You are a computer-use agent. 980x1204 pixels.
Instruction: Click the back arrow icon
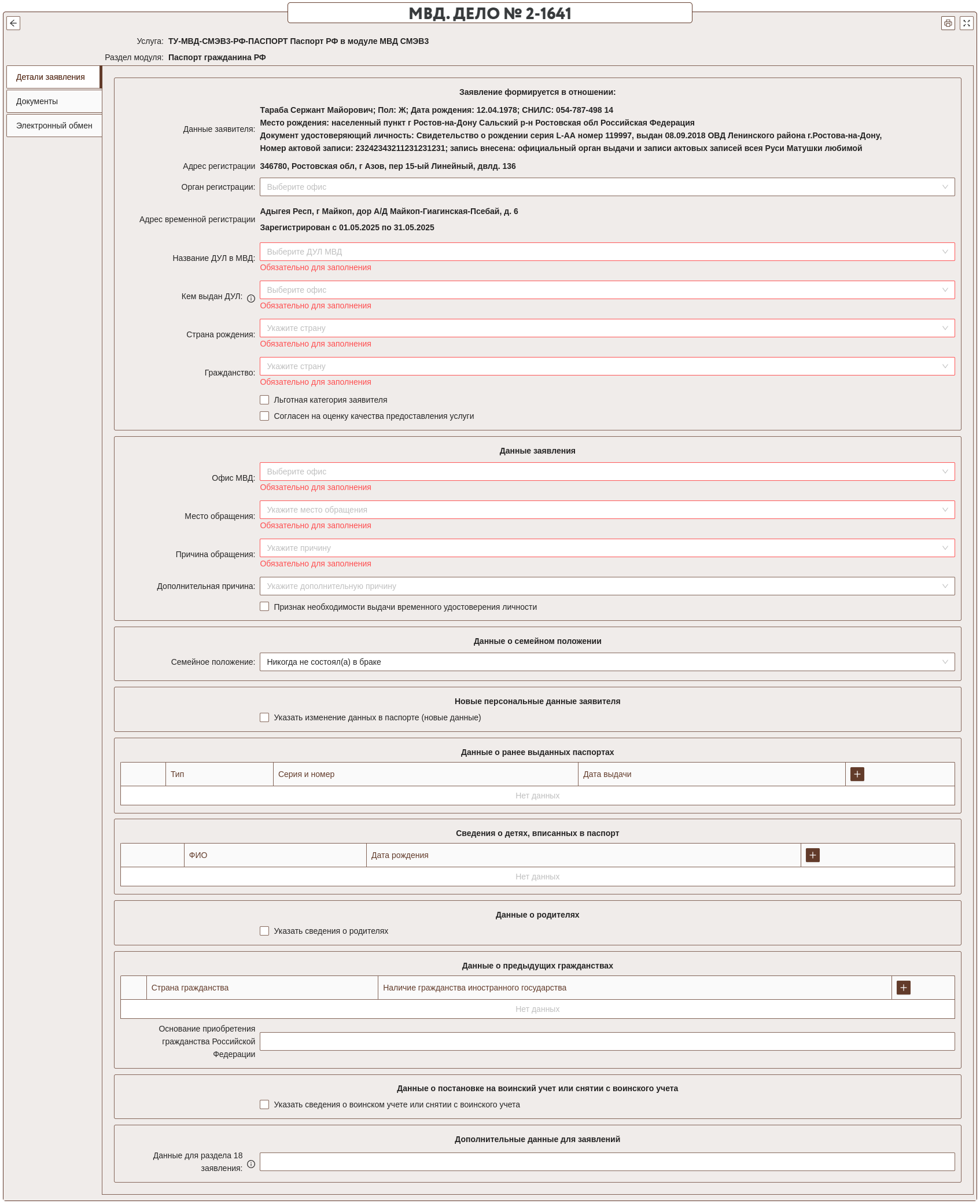coord(13,23)
